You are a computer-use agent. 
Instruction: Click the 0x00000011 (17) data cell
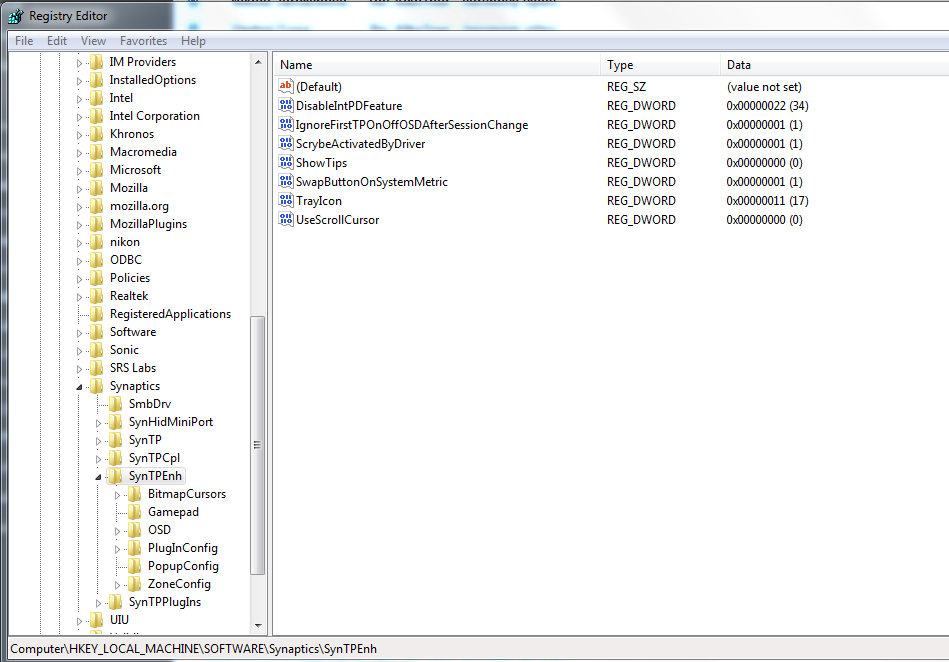[767, 201]
